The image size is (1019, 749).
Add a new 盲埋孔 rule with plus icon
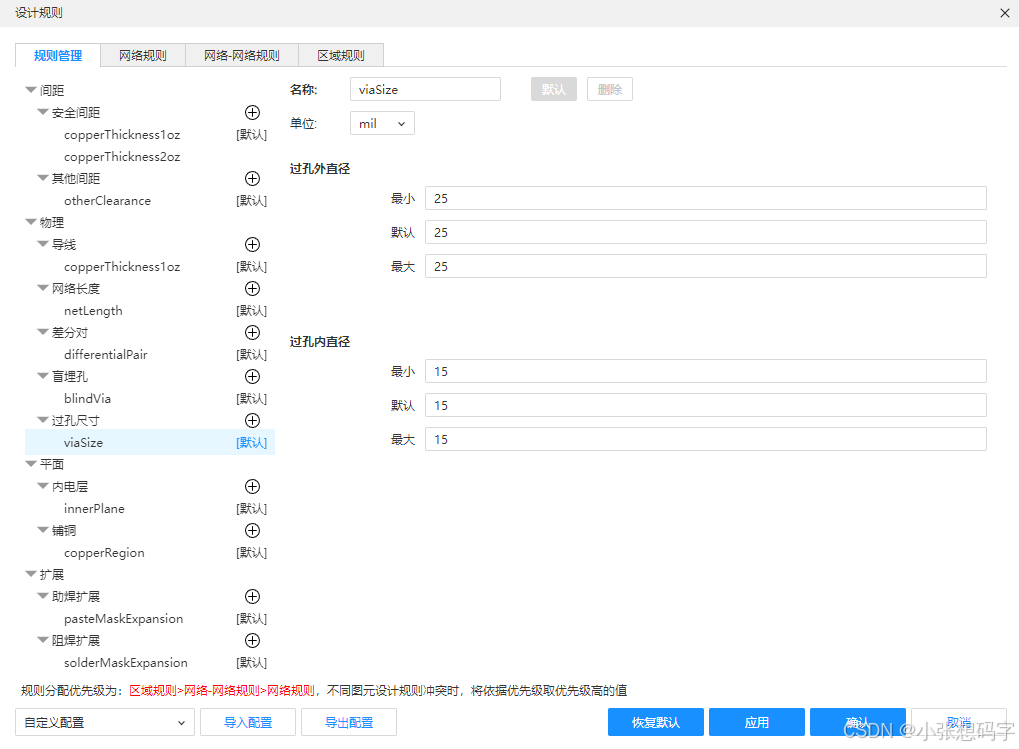(x=252, y=377)
